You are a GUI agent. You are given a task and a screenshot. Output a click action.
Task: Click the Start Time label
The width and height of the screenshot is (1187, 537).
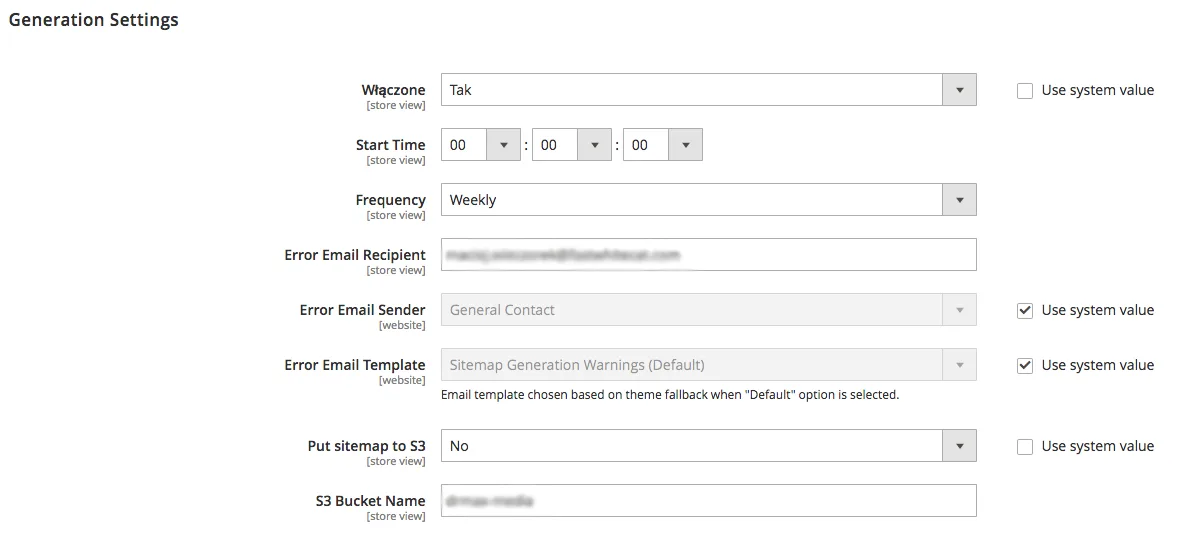click(x=391, y=145)
